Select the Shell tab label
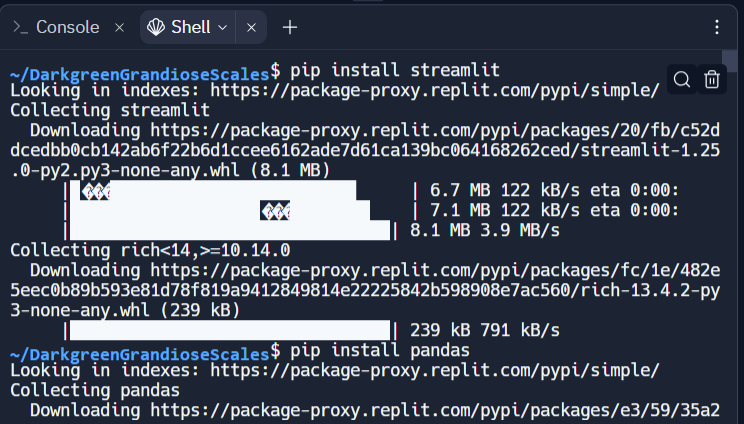 pos(190,27)
